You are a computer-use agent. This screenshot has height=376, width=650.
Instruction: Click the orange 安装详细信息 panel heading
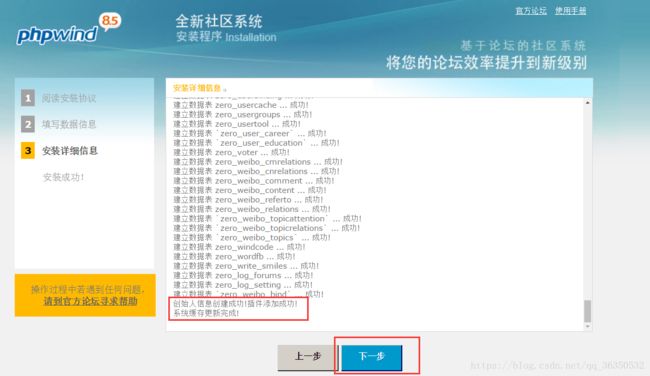click(198, 88)
